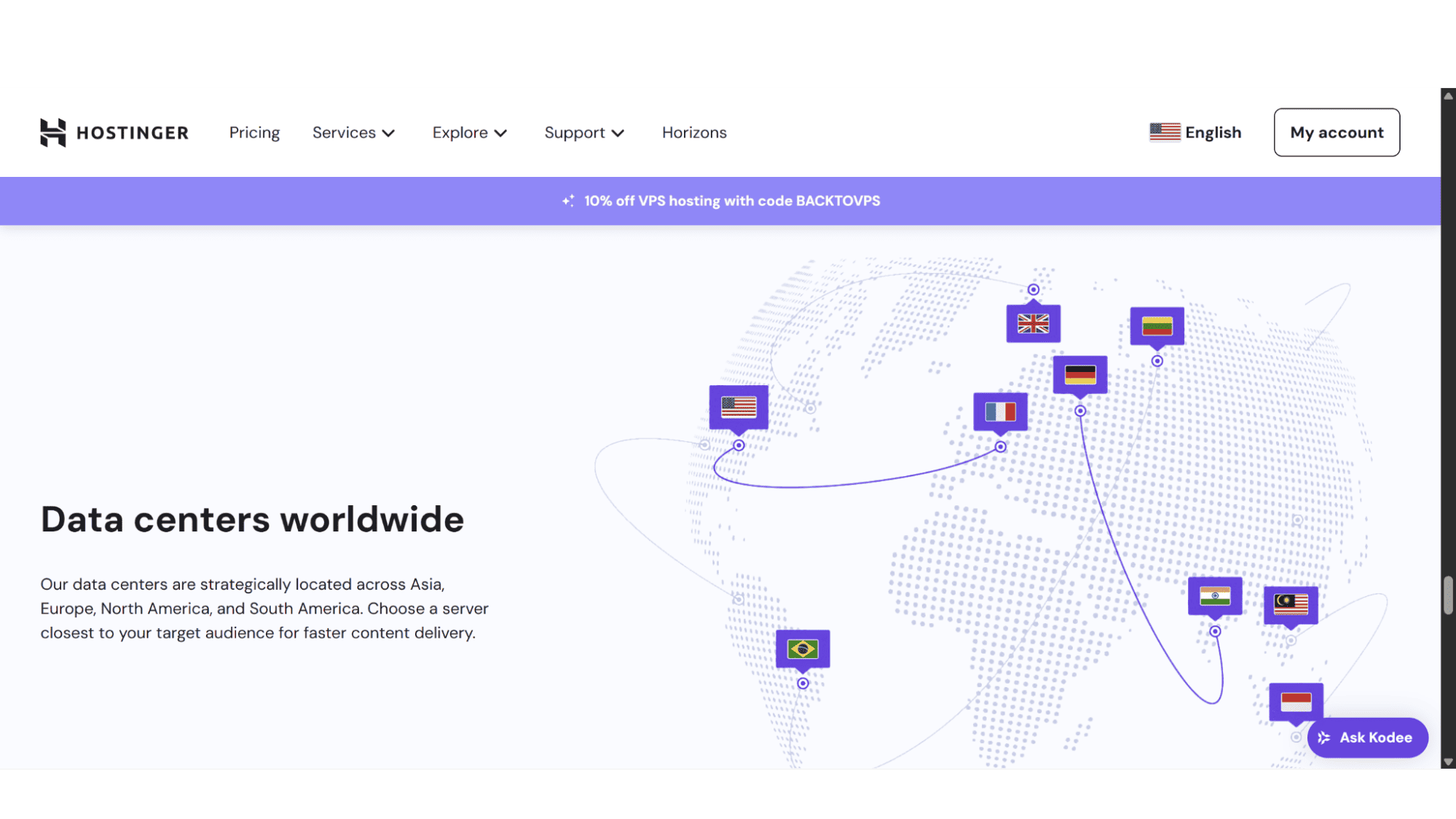
Task: Click the Explore chevron arrow
Action: click(x=500, y=133)
